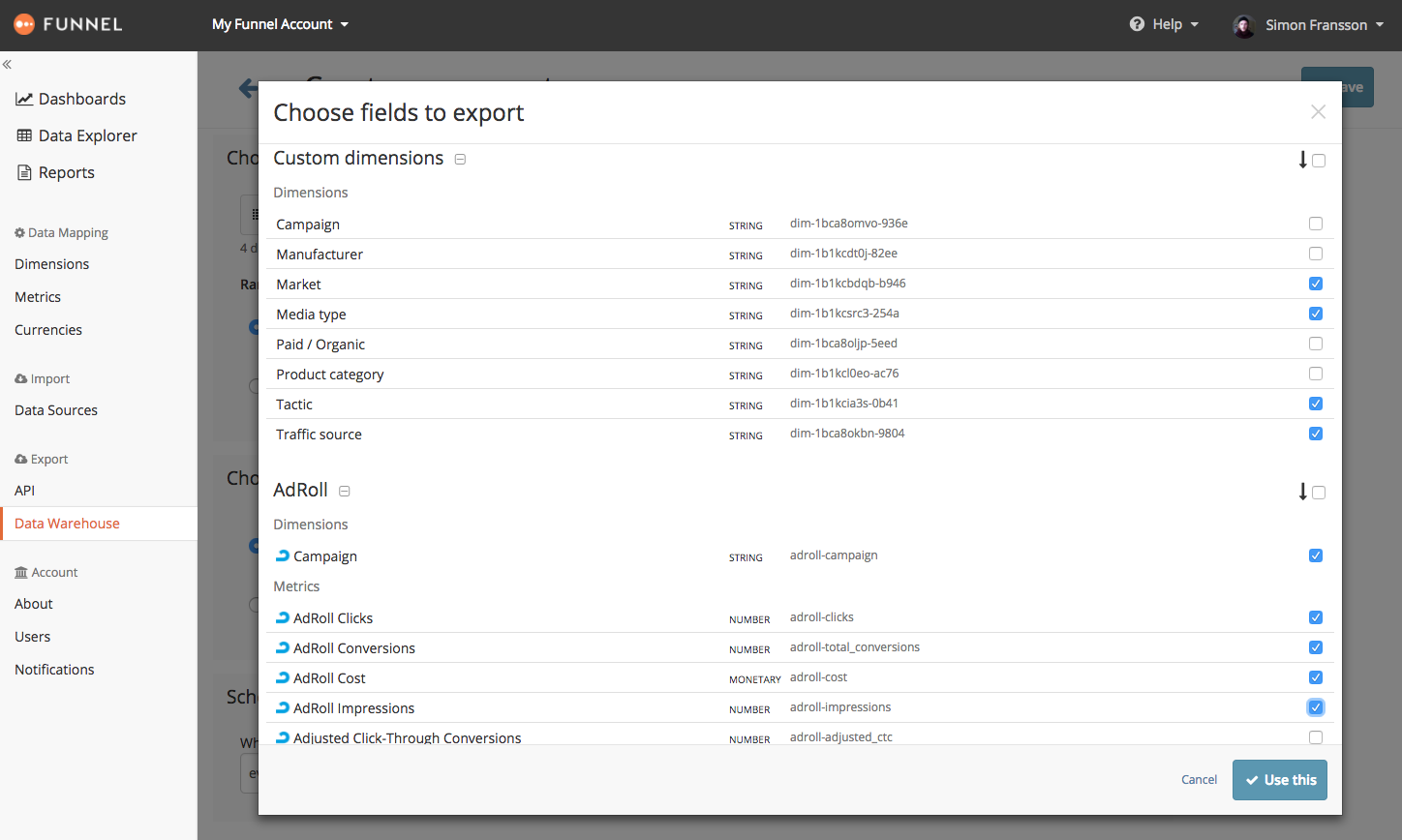The width and height of the screenshot is (1402, 840).
Task: Go to Data Sources in sidebar
Action: pyautogui.click(x=56, y=410)
